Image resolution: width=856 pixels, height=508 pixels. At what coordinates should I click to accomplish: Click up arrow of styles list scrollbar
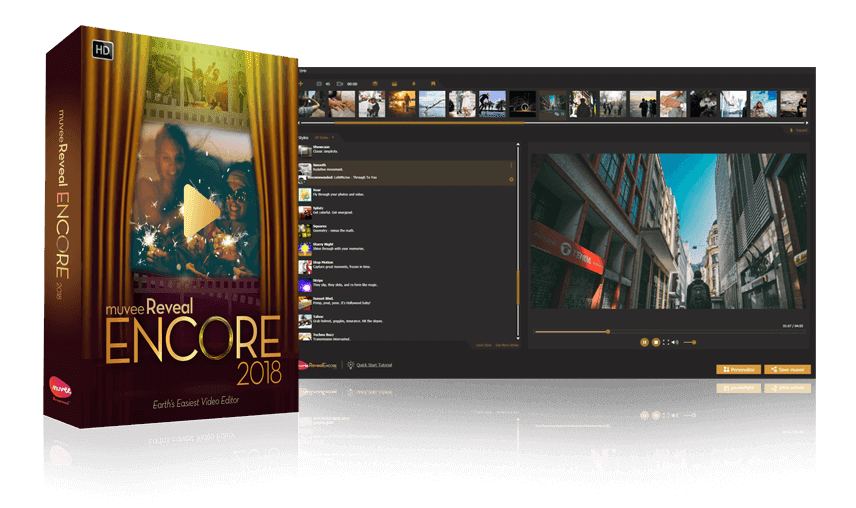coord(518,145)
